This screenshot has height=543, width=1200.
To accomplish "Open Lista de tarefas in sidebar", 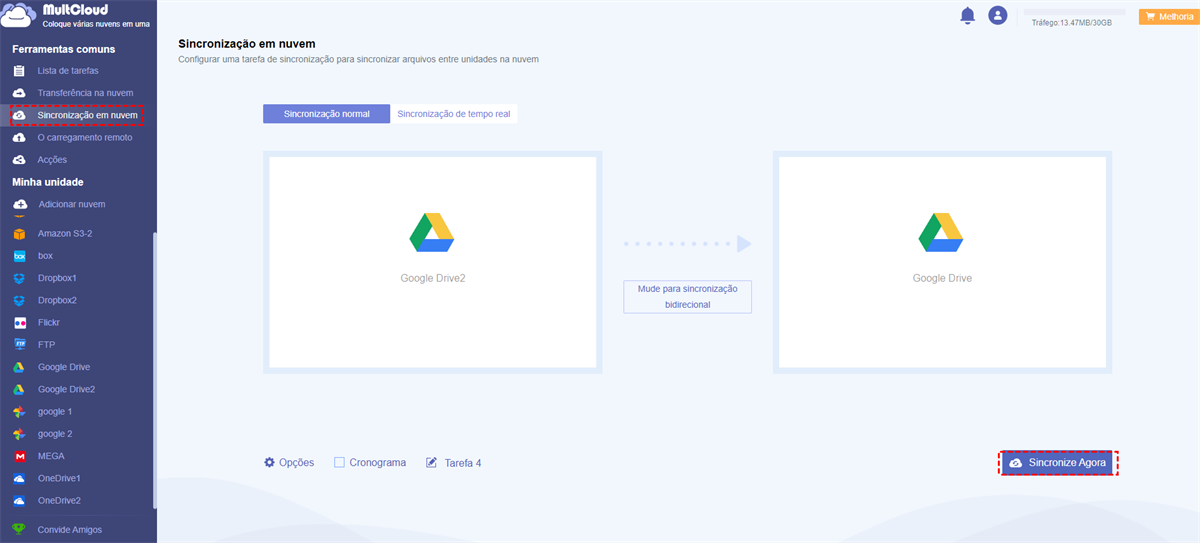I will 68,71.
